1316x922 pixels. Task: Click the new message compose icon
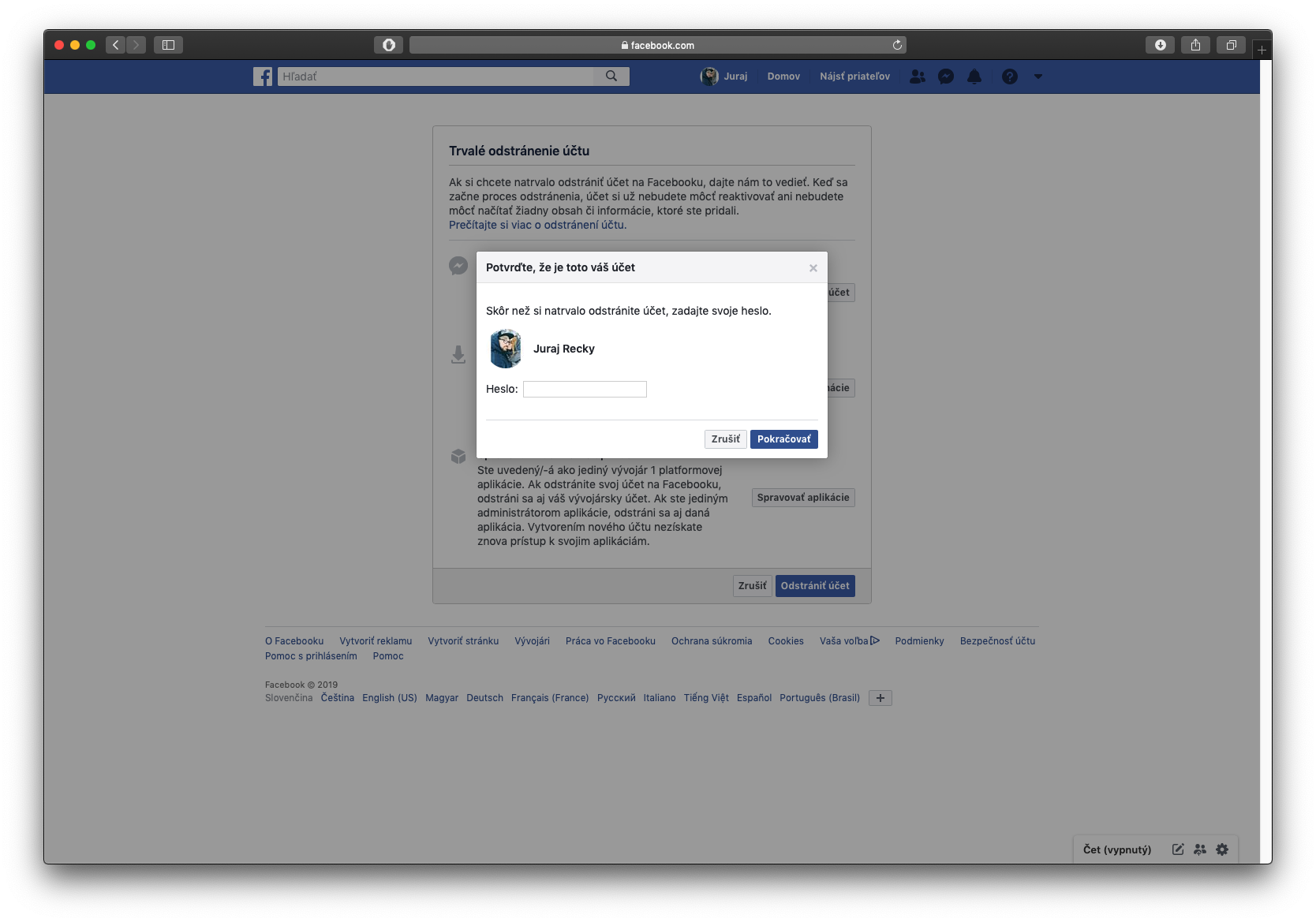(1178, 849)
